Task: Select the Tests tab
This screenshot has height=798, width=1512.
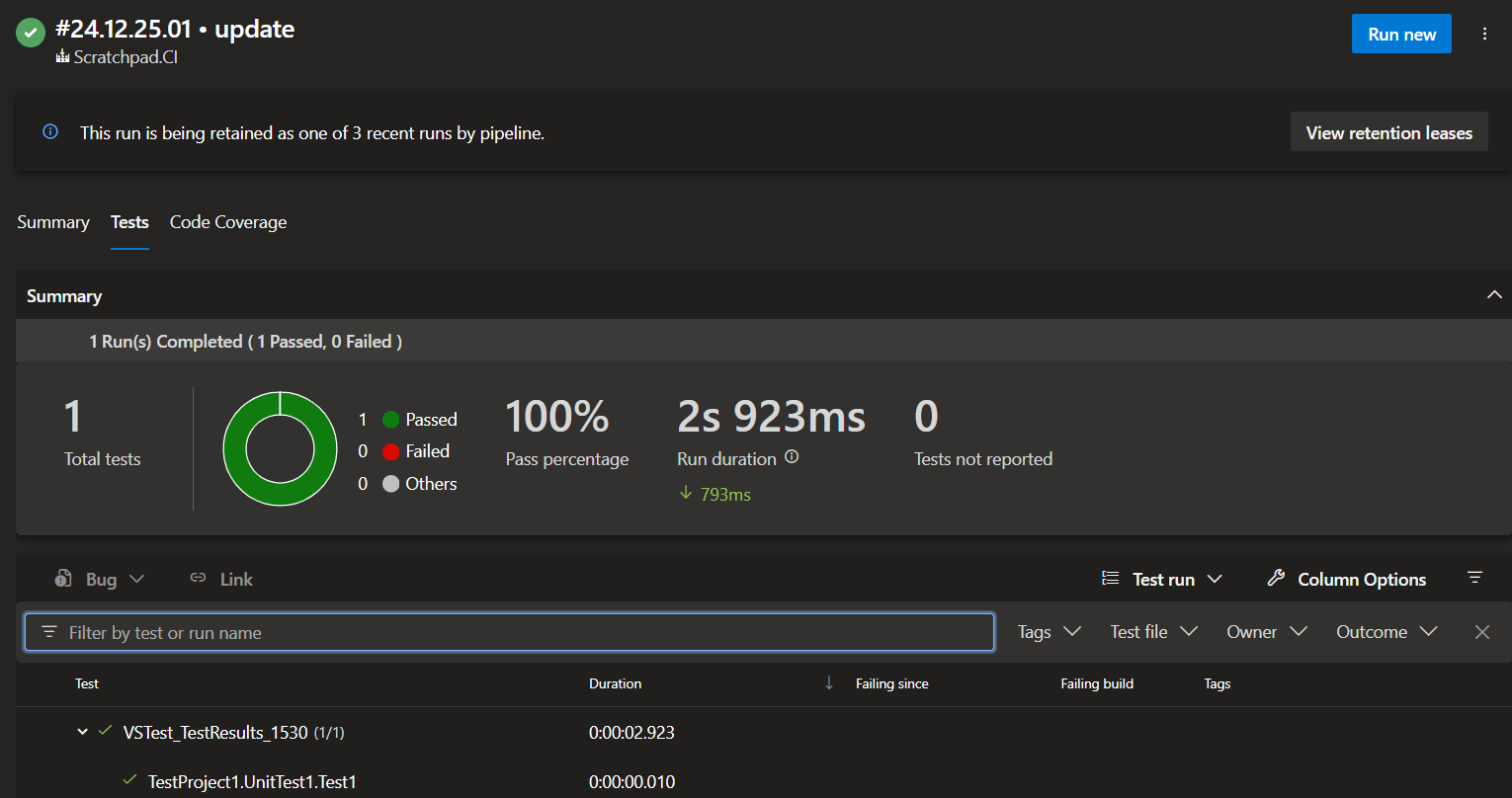Action: 129,222
